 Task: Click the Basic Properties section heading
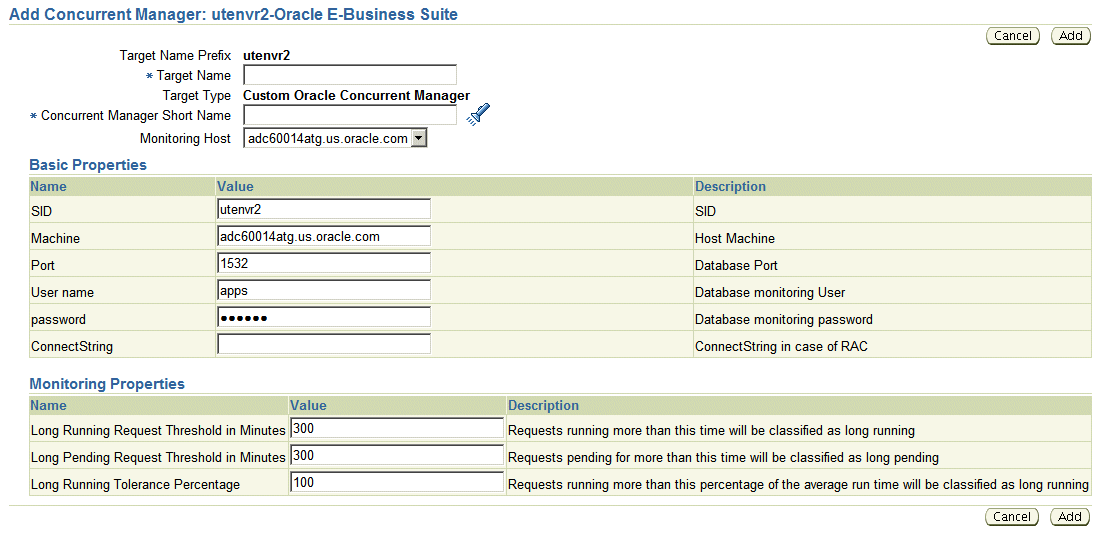88,165
